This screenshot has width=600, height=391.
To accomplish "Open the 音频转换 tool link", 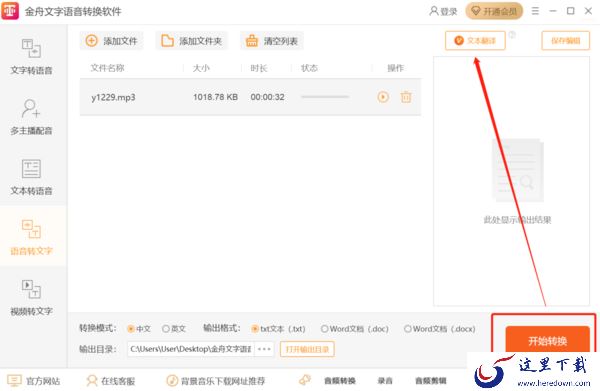I will click(340, 381).
